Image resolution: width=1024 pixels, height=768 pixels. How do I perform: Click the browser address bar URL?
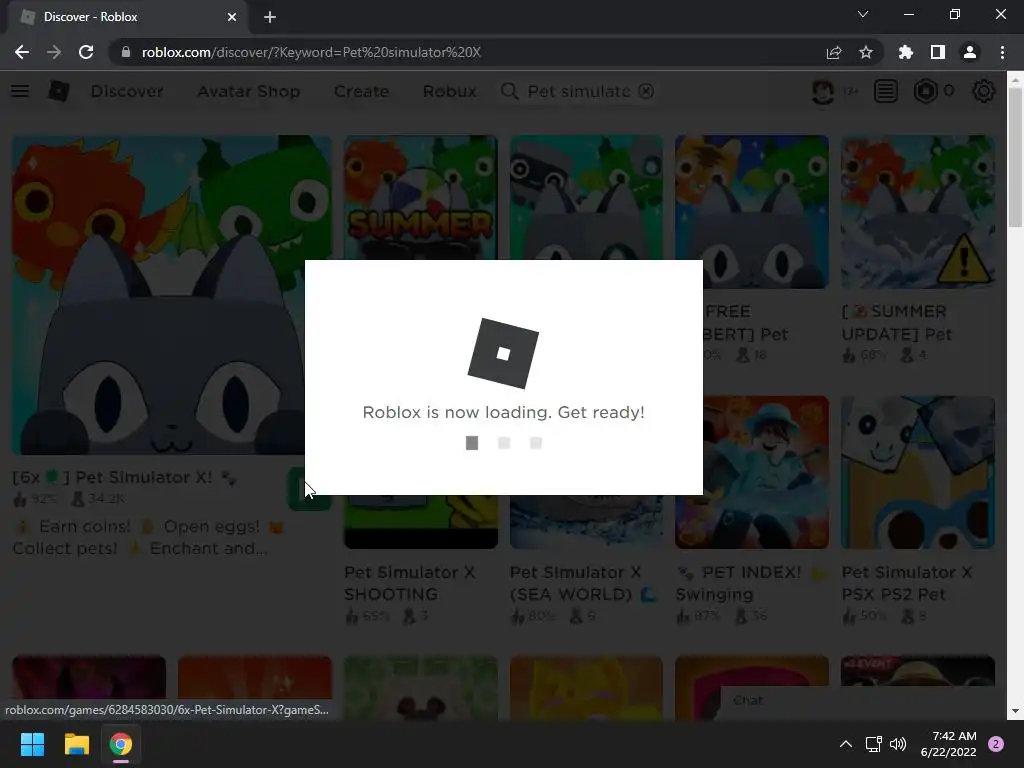[311, 52]
